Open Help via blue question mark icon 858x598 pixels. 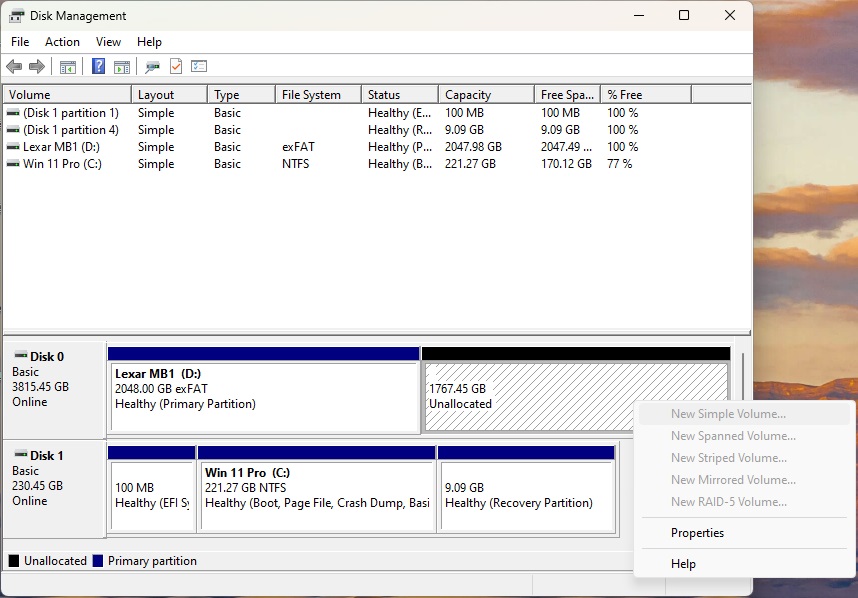pos(98,67)
